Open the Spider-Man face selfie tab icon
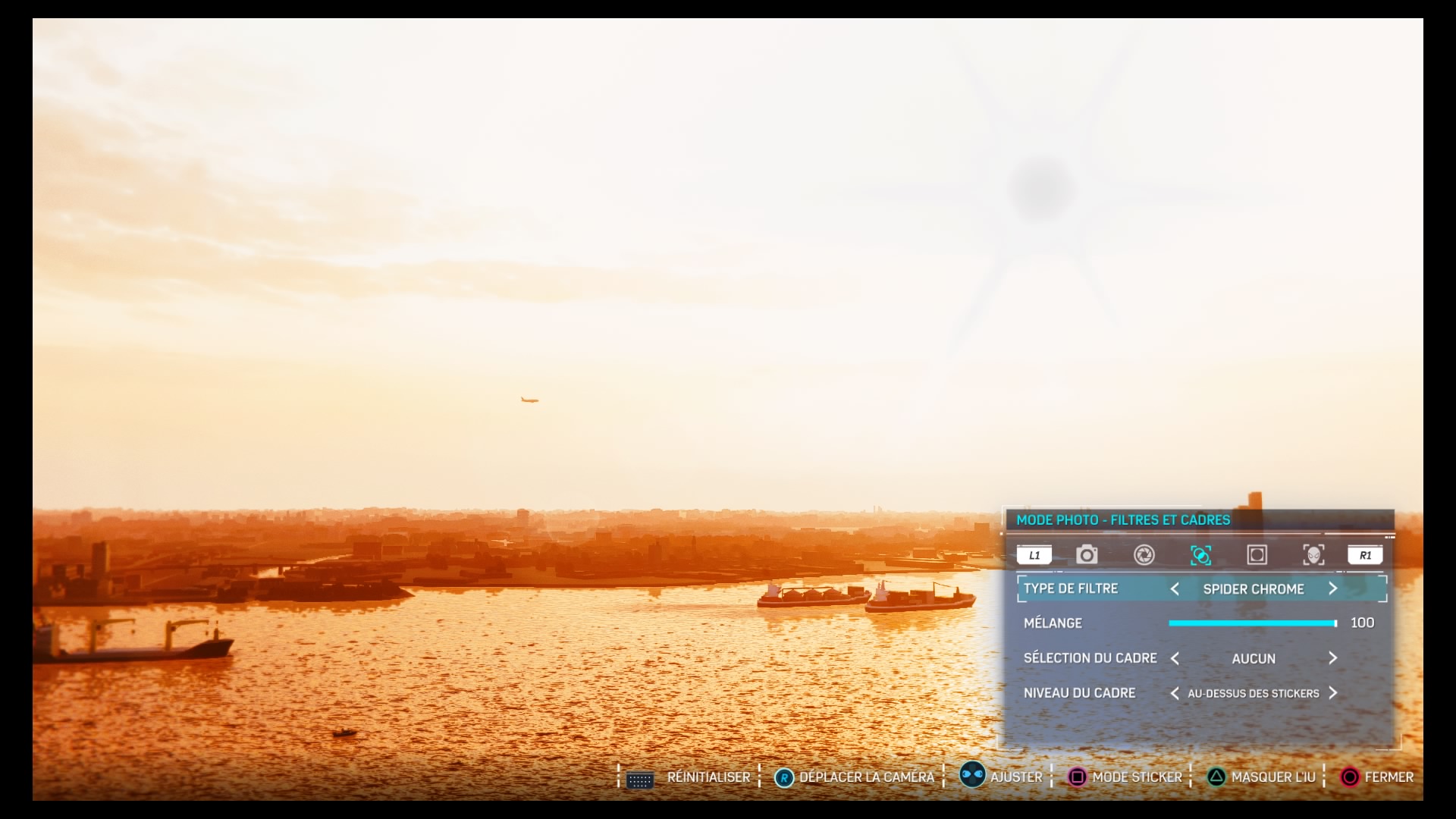The height and width of the screenshot is (819, 1456). click(x=1313, y=555)
